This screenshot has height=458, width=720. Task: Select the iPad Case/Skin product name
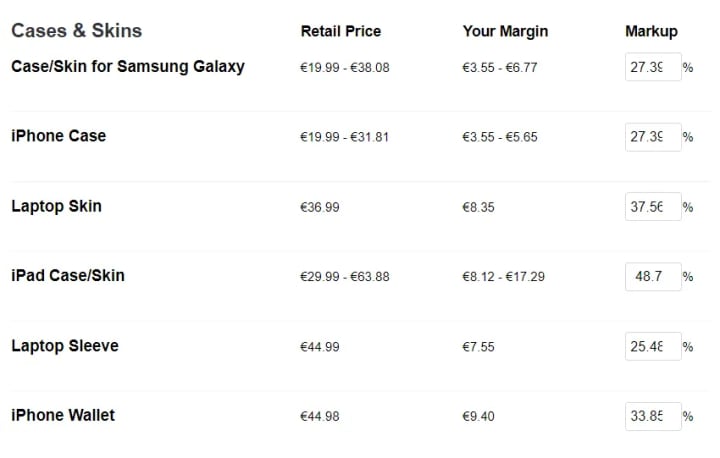[x=68, y=276]
